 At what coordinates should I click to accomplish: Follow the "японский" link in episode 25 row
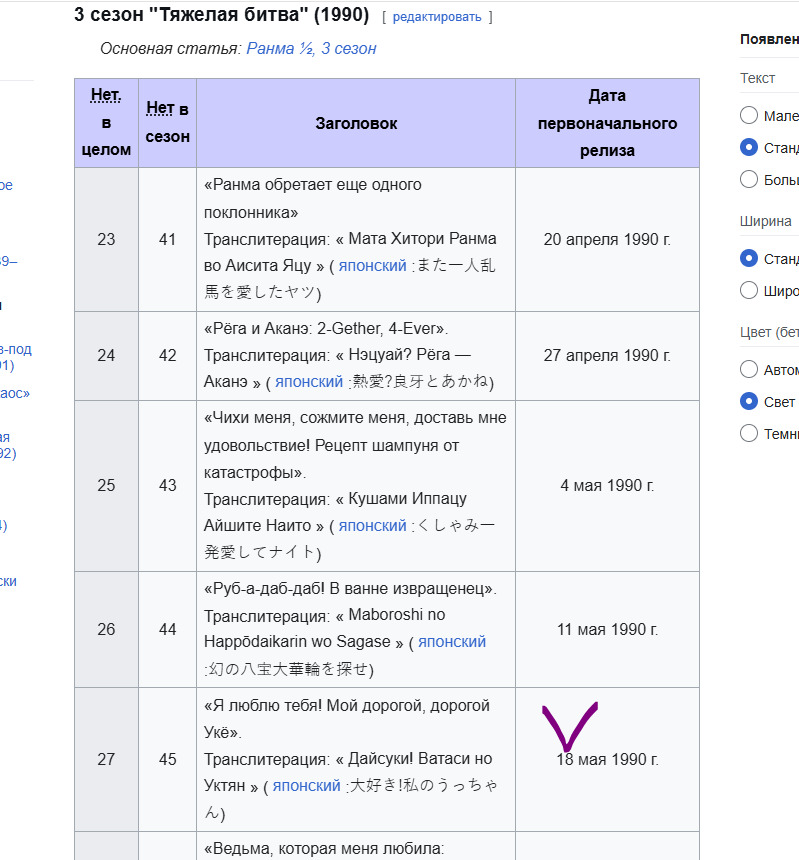(x=372, y=525)
